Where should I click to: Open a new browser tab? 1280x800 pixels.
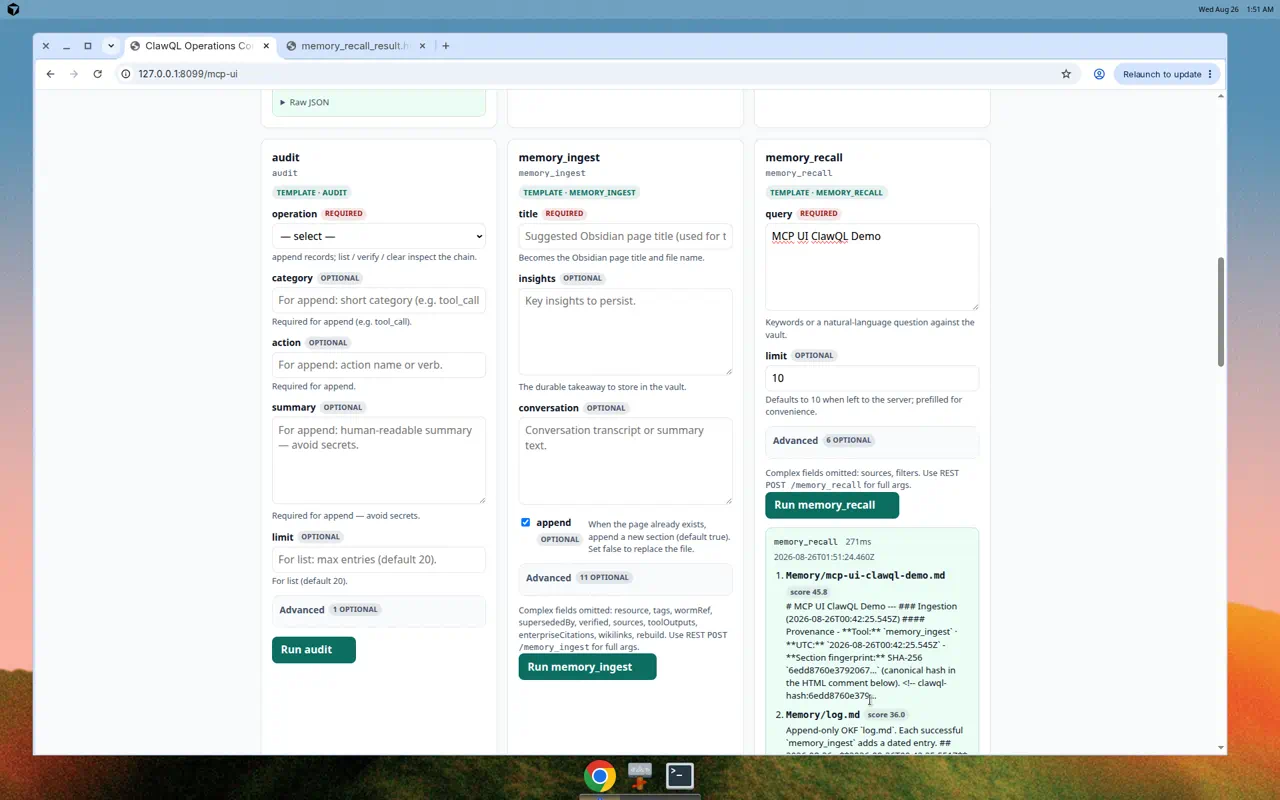coord(446,46)
